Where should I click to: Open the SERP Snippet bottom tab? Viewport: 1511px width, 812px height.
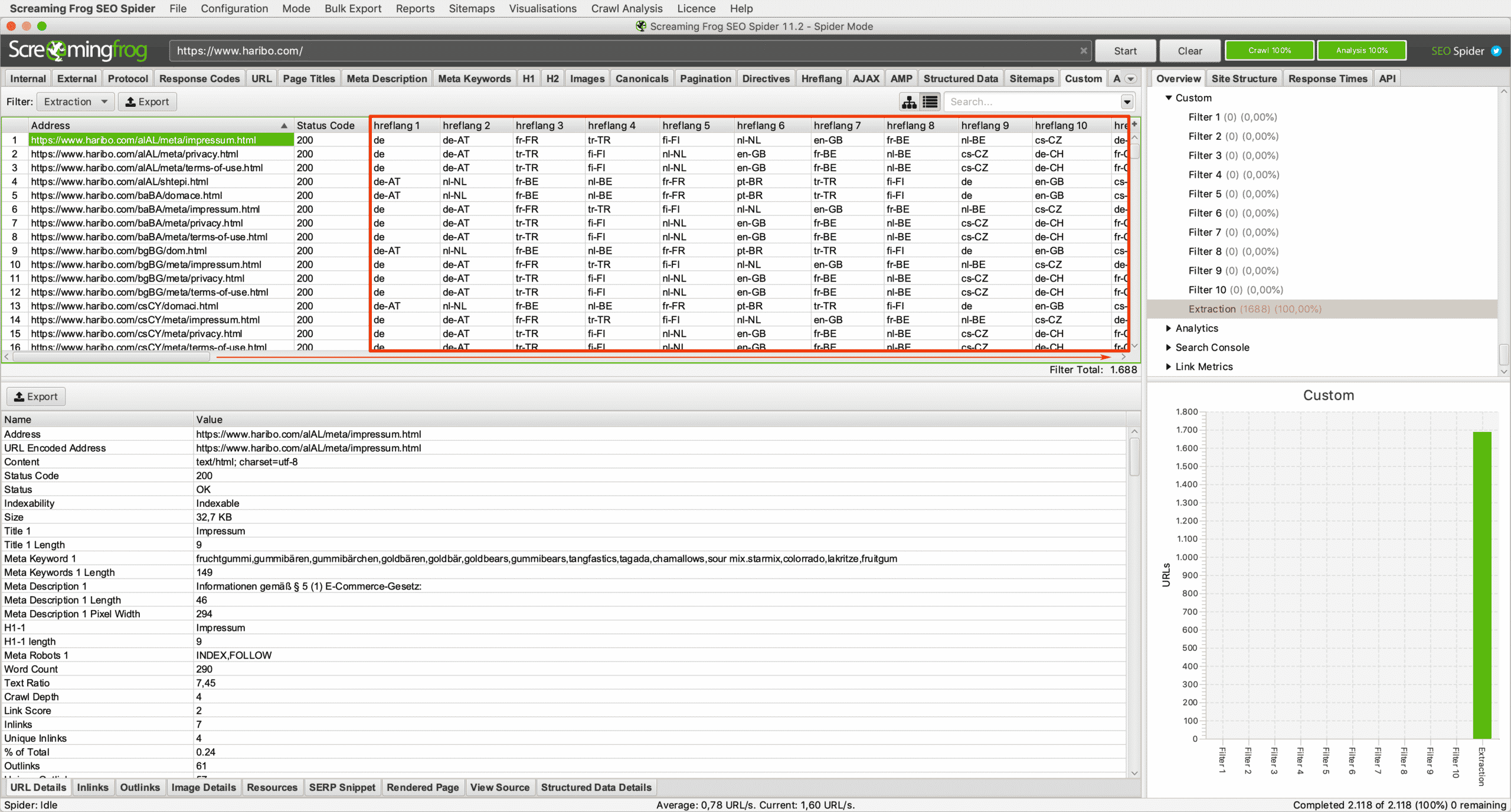(x=342, y=787)
